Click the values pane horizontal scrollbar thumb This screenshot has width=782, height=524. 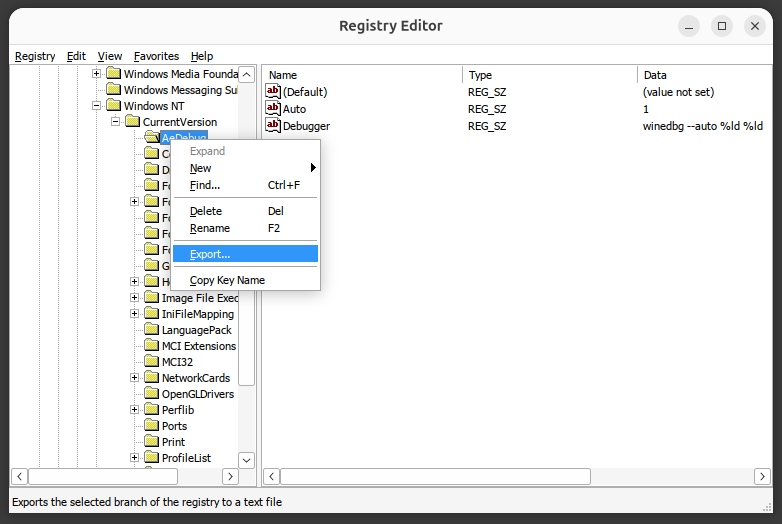pyautogui.click(x=435, y=476)
